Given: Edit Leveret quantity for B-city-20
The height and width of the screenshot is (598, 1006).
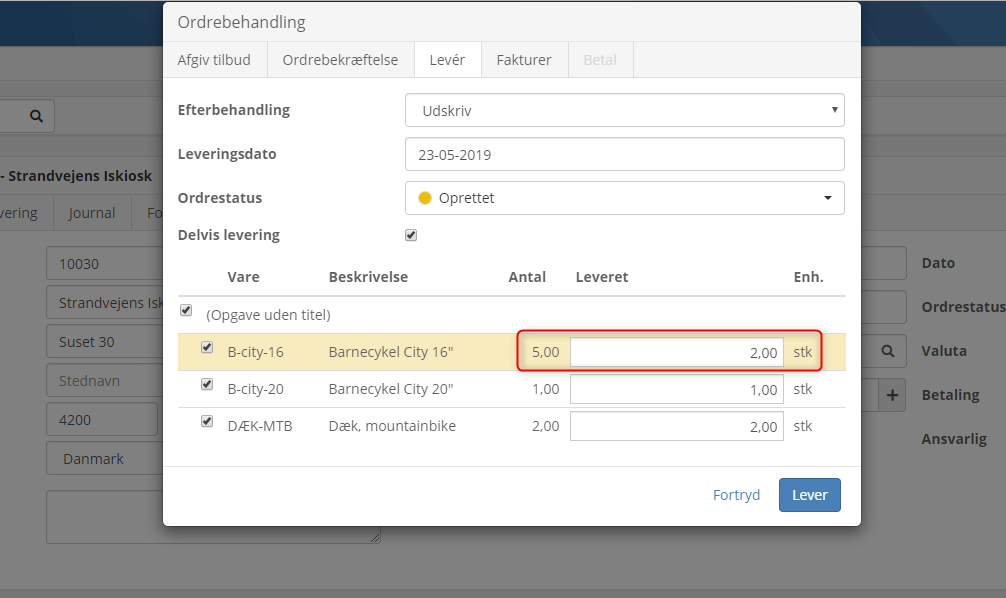Looking at the screenshot, I should click(676, 390).
